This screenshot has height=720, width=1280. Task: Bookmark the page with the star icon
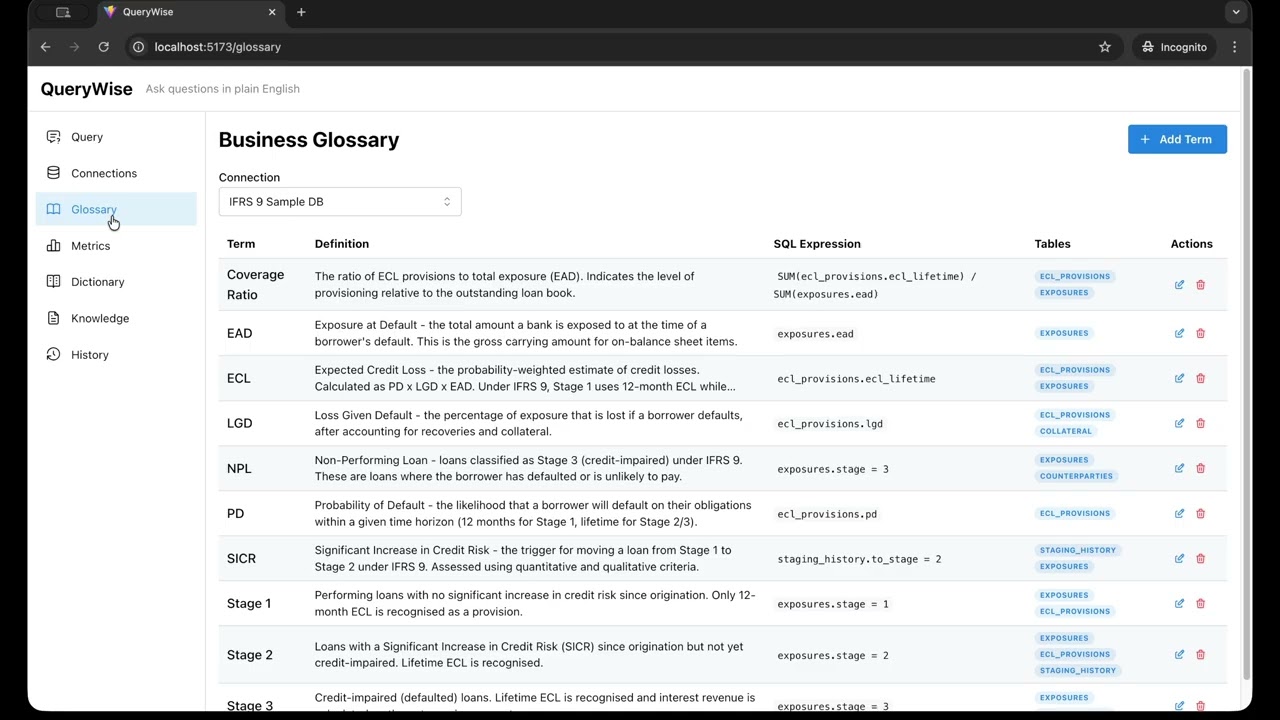tap(1105, 47)
